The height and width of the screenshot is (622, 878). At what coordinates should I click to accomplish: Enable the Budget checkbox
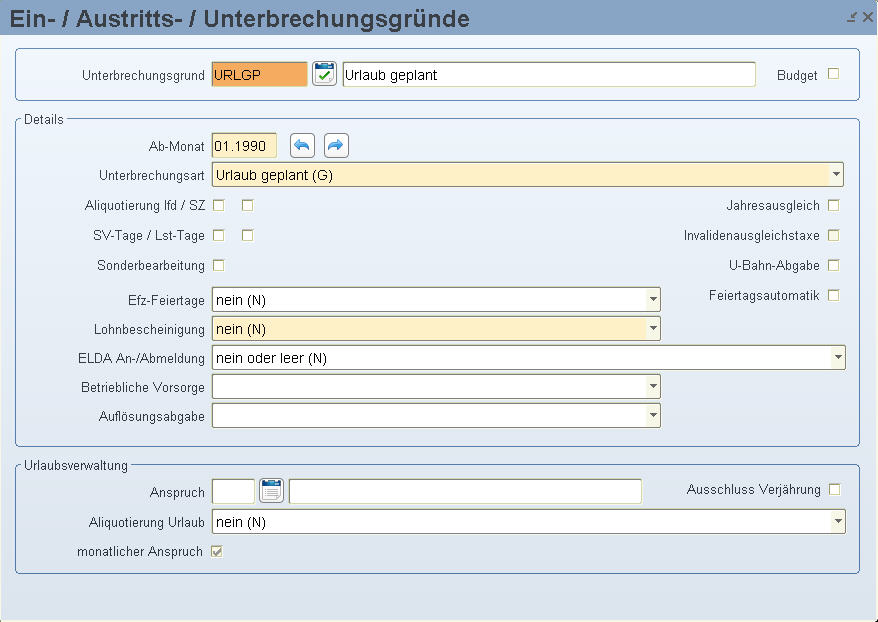(834, 74)
